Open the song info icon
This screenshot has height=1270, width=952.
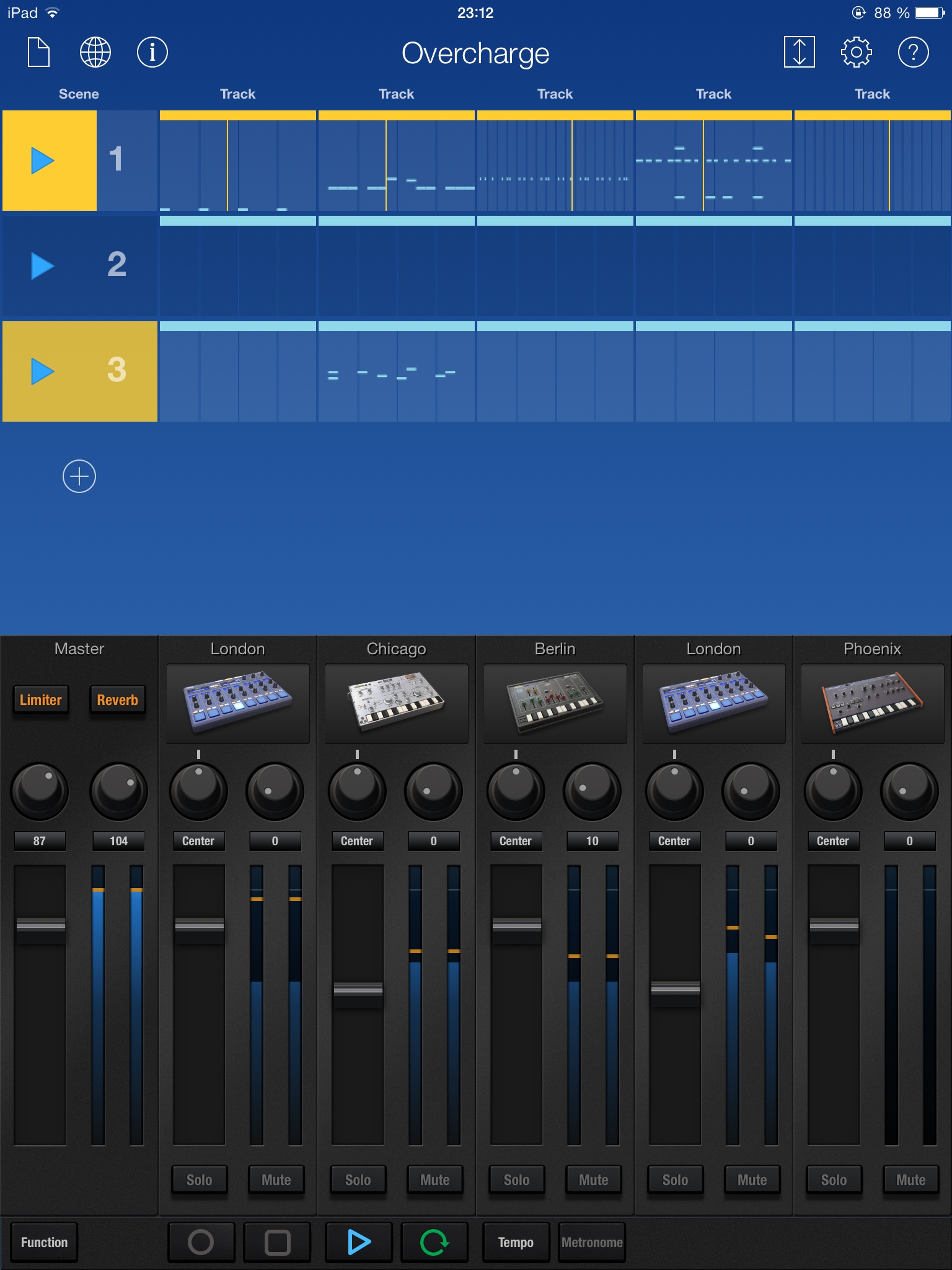pyautogui.click(x=152, y=52)
